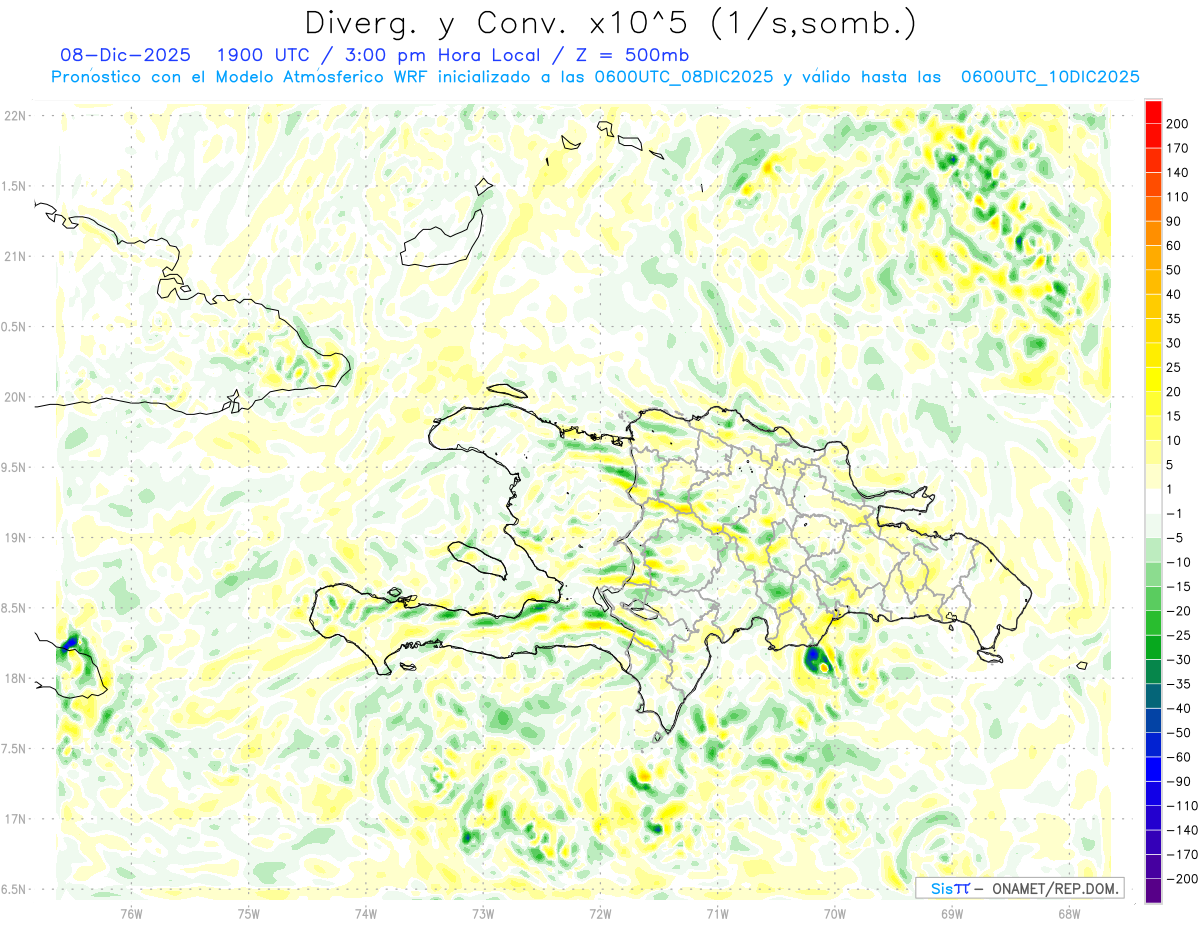
Task: Click the positive legend value "10"
Action: point(1173,440)
